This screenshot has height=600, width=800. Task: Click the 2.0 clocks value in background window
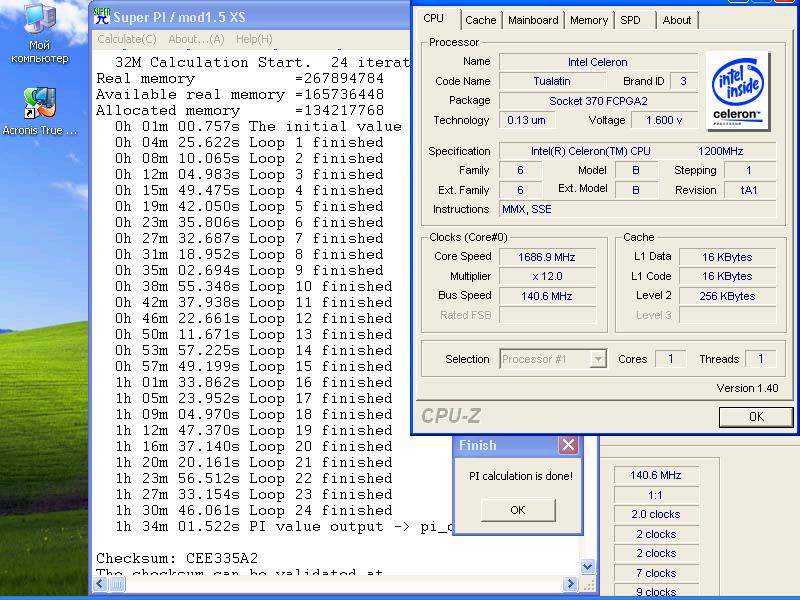[x=656, y=514]
